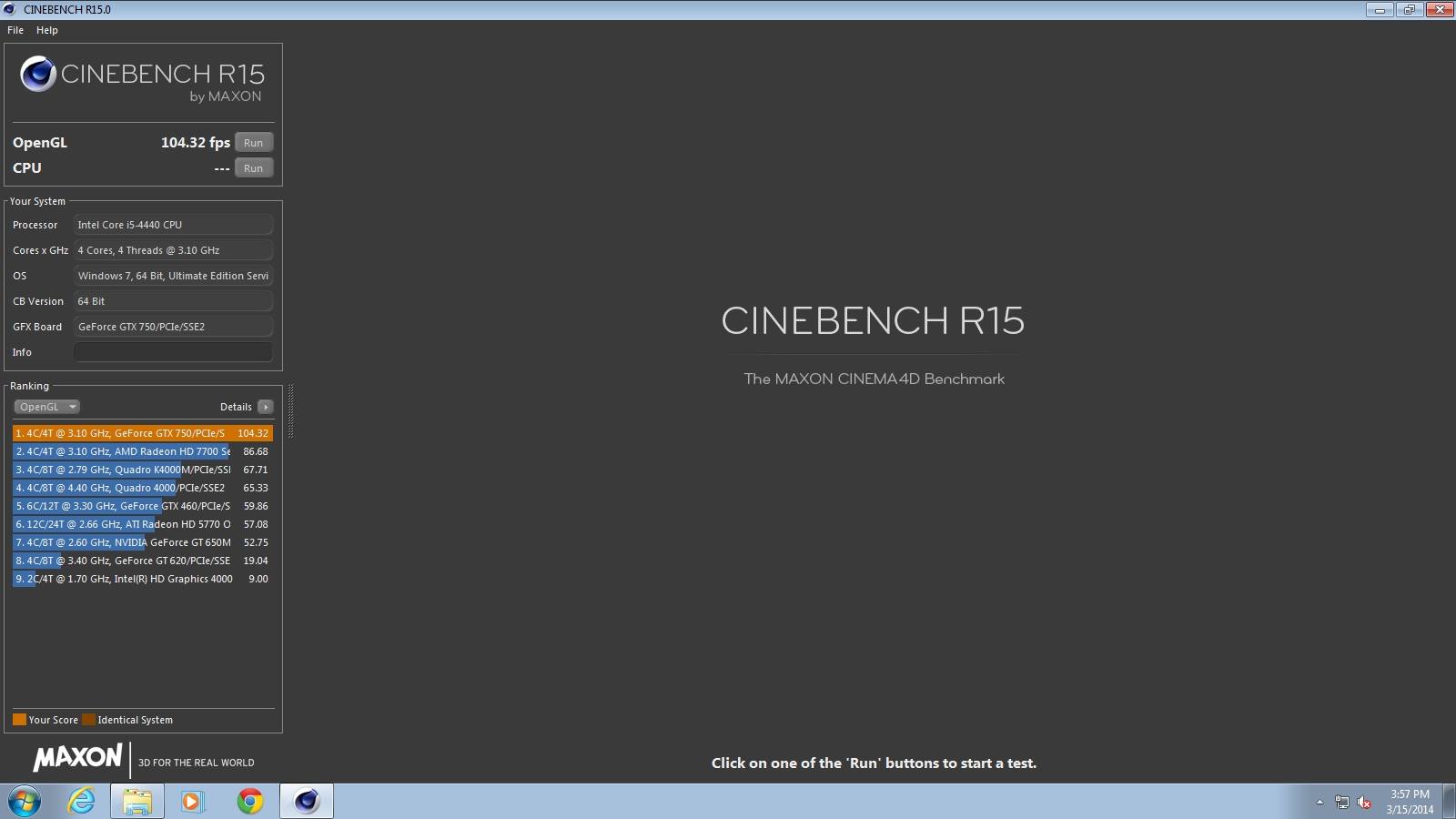Screen dimensions: 1456x819
Task: Select ranking row 9 Intel HD Graphics 4000
Action: [x=143, y=579]
